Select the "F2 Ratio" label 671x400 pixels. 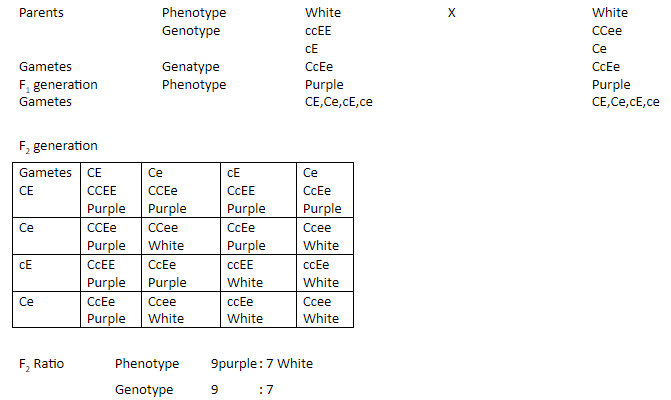[41, 363]
